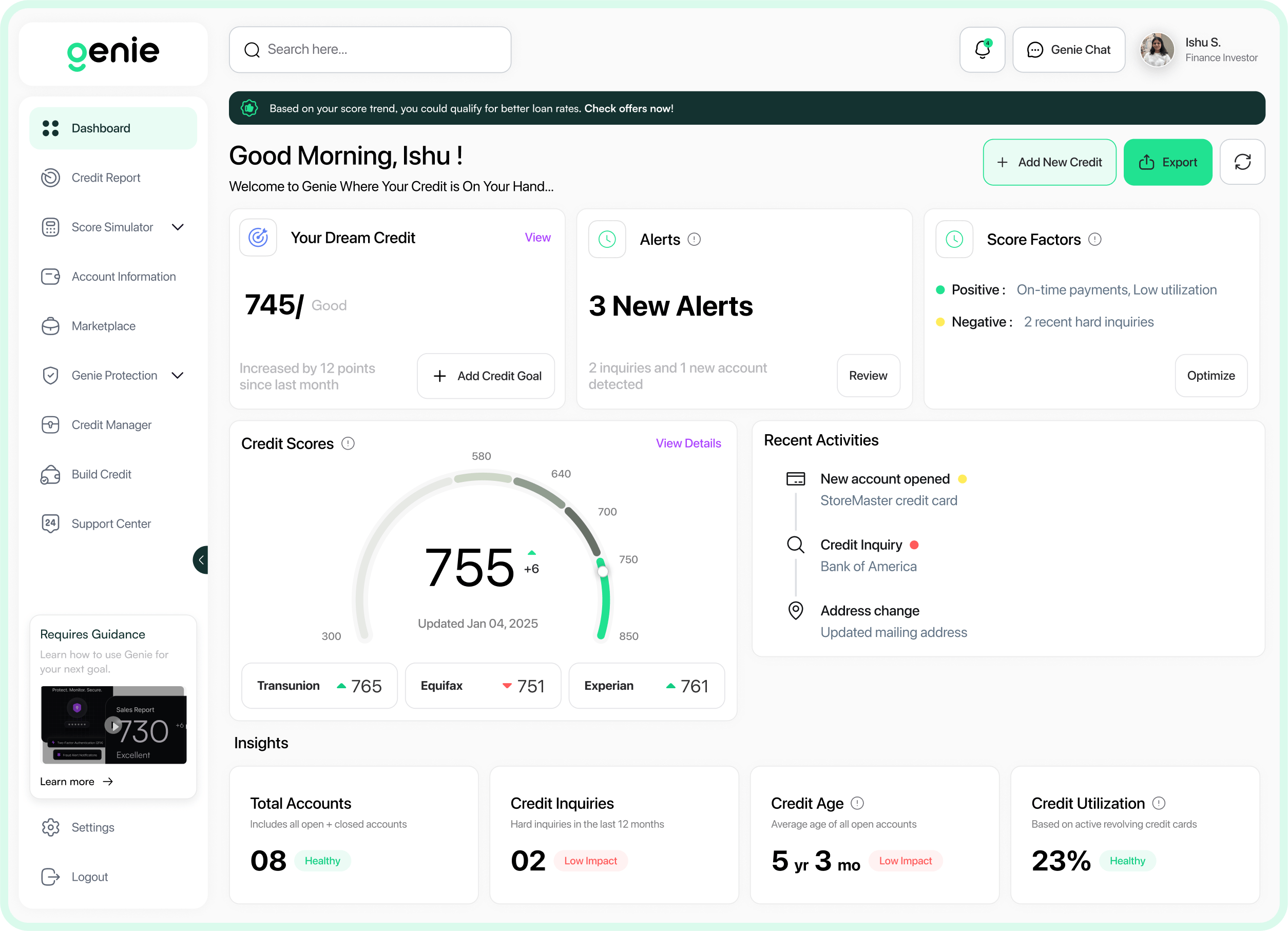Click the Credit Scores info icon
Viewport: 1288px width, 931px height.
coord(348,443)
